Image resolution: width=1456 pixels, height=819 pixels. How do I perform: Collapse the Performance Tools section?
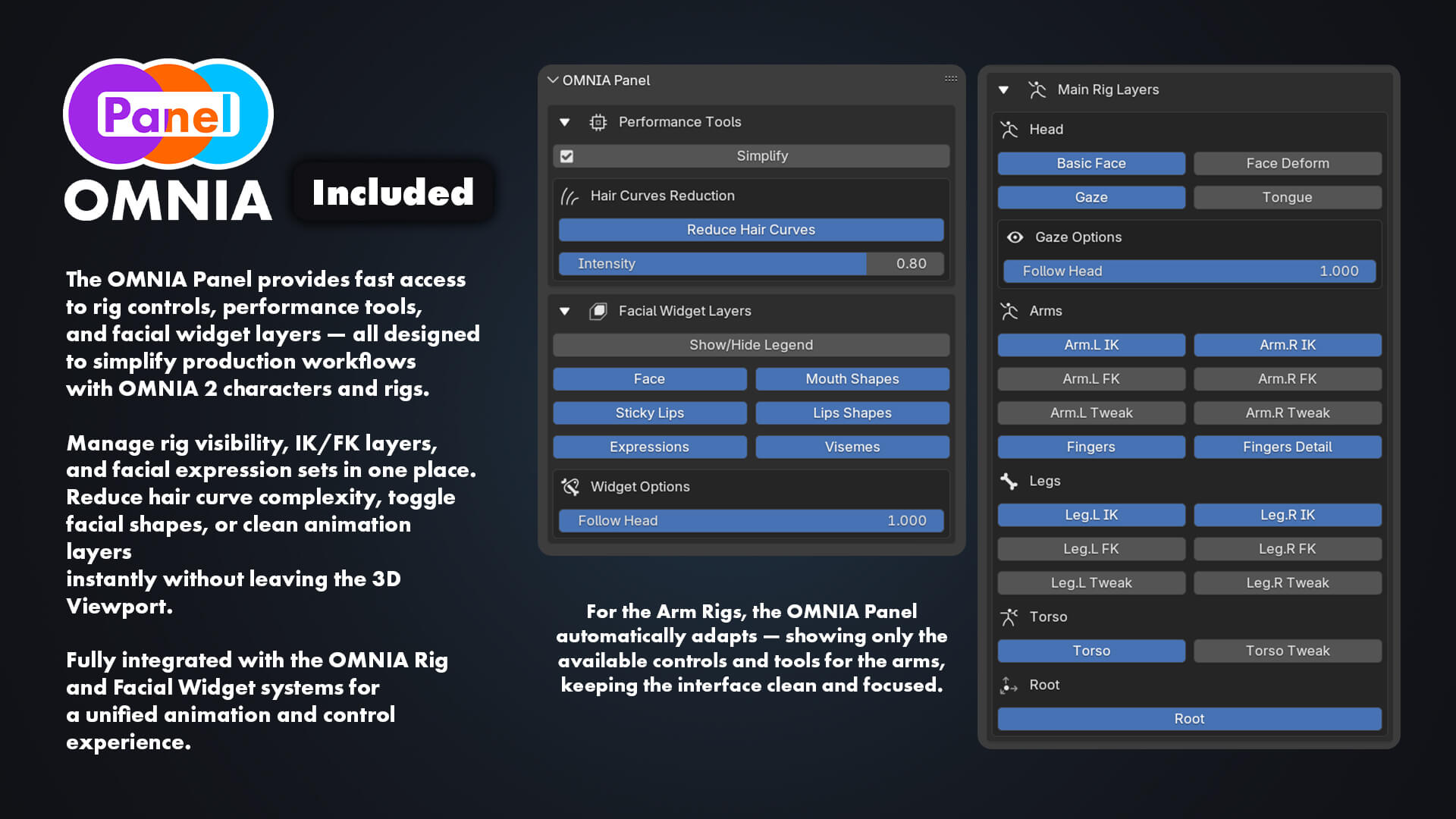click(564, 122)
